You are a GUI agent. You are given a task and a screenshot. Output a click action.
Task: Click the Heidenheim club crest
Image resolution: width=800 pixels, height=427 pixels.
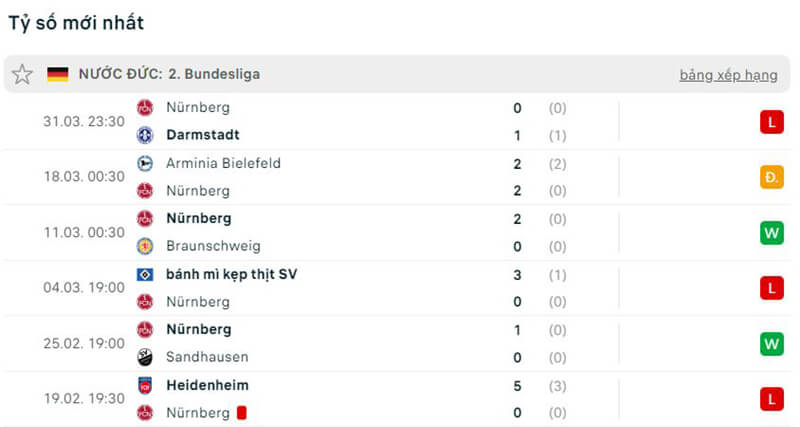coord(145,385)
